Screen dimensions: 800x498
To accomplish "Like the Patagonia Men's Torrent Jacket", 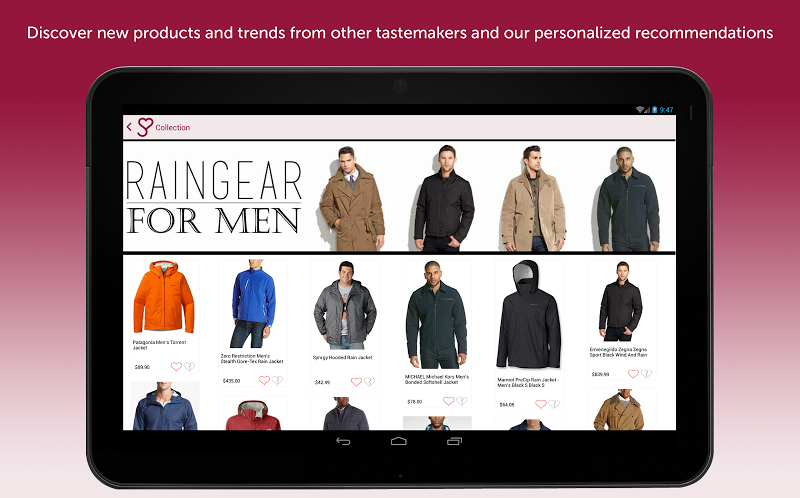I will (176, 366).
